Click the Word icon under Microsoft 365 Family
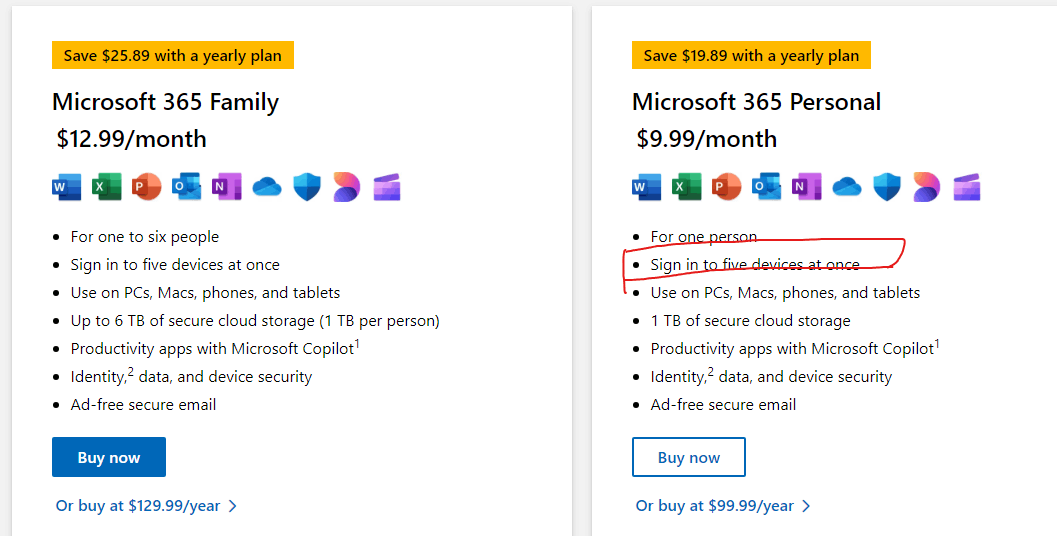This screenshot has height=536, width=1057. [x=66, y=187]
